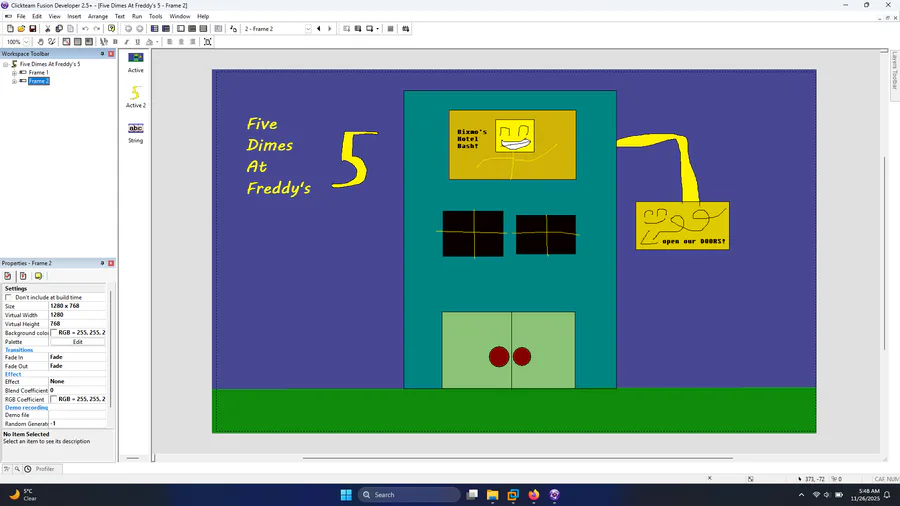Open Runtime Options properties tab icon

pos(23,276)
